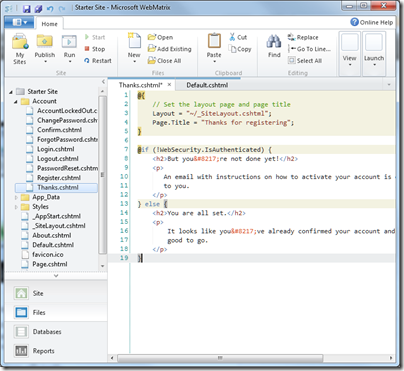
Task: Open the My Sites button
Action: [20, 49]
